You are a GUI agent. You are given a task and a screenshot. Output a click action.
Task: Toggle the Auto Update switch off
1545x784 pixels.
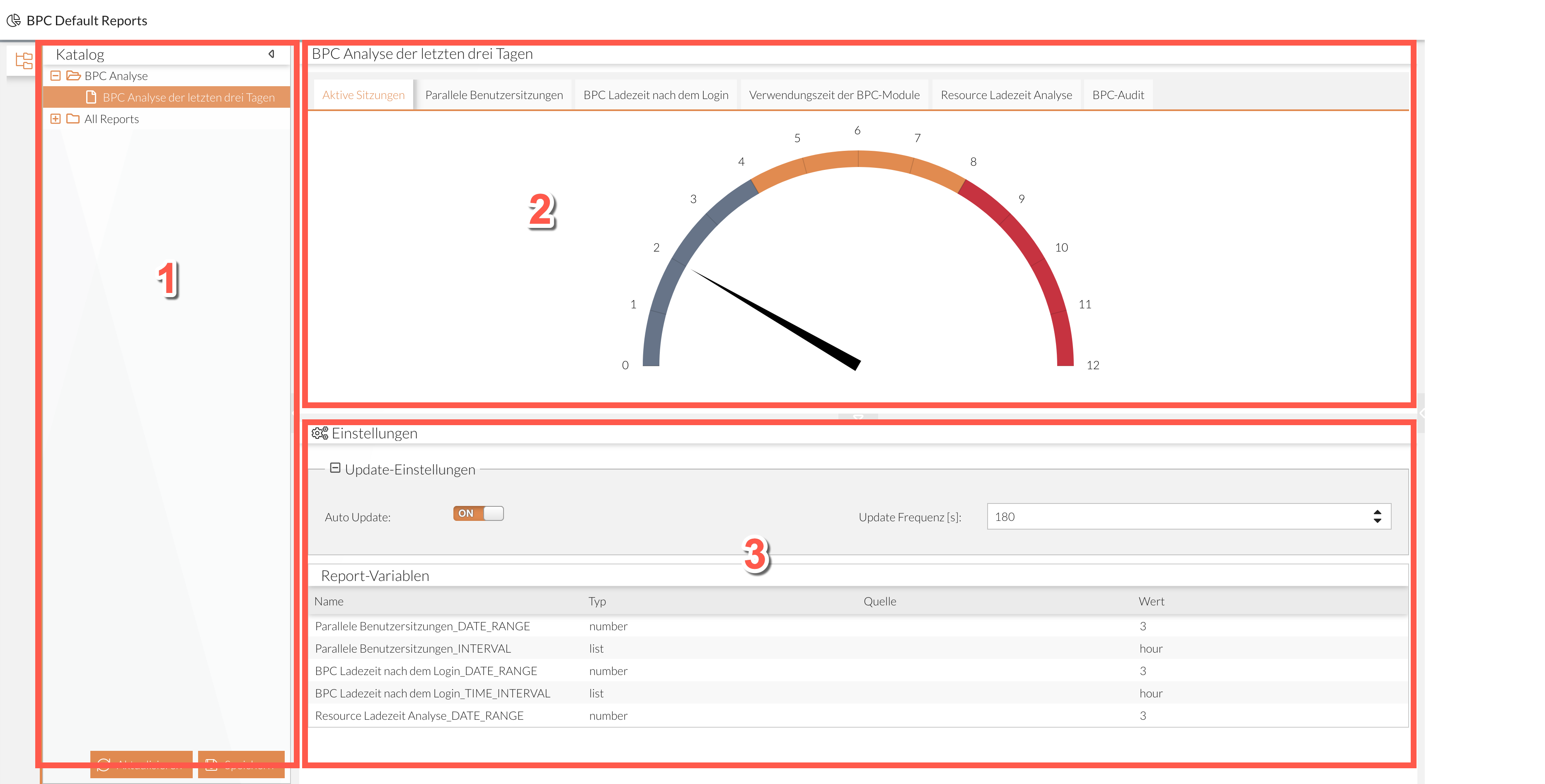[x=478, y=513]
